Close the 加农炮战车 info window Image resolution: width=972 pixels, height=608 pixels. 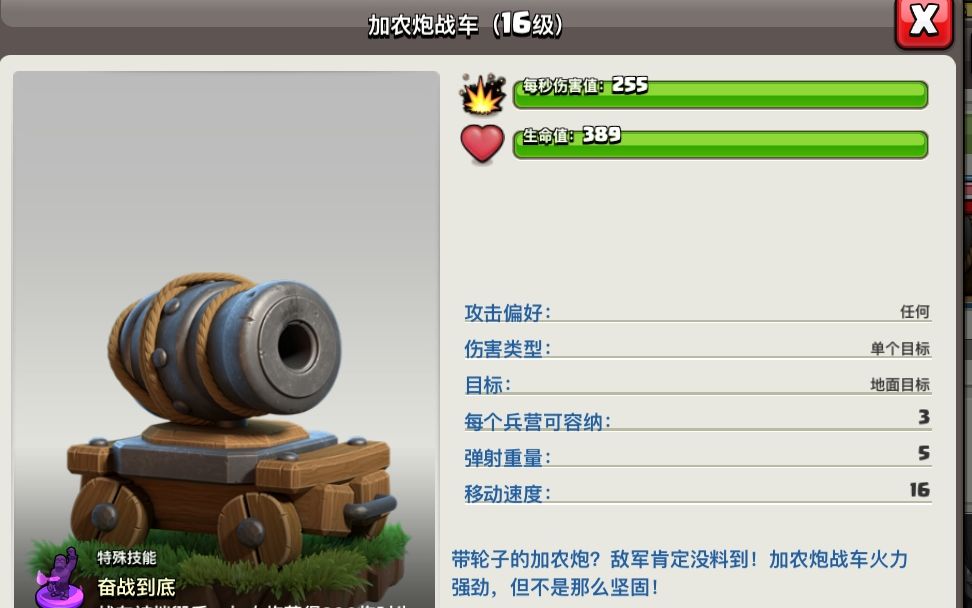click(924, 22)
